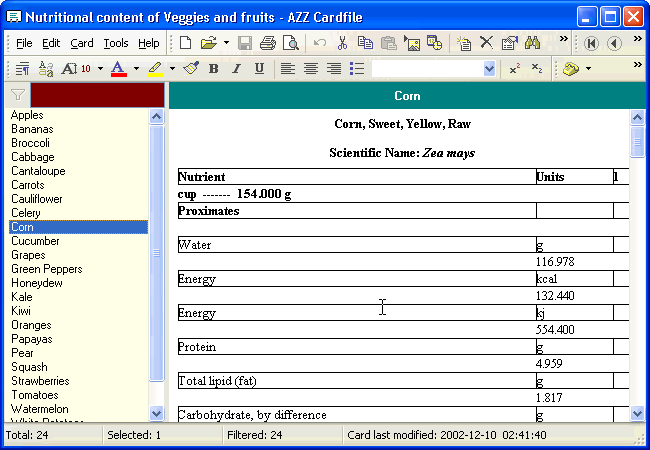The width and height of the screenshot is (650, 450).
Task: Show more standard toolbar buttons chevron
Action: point(563,39)
